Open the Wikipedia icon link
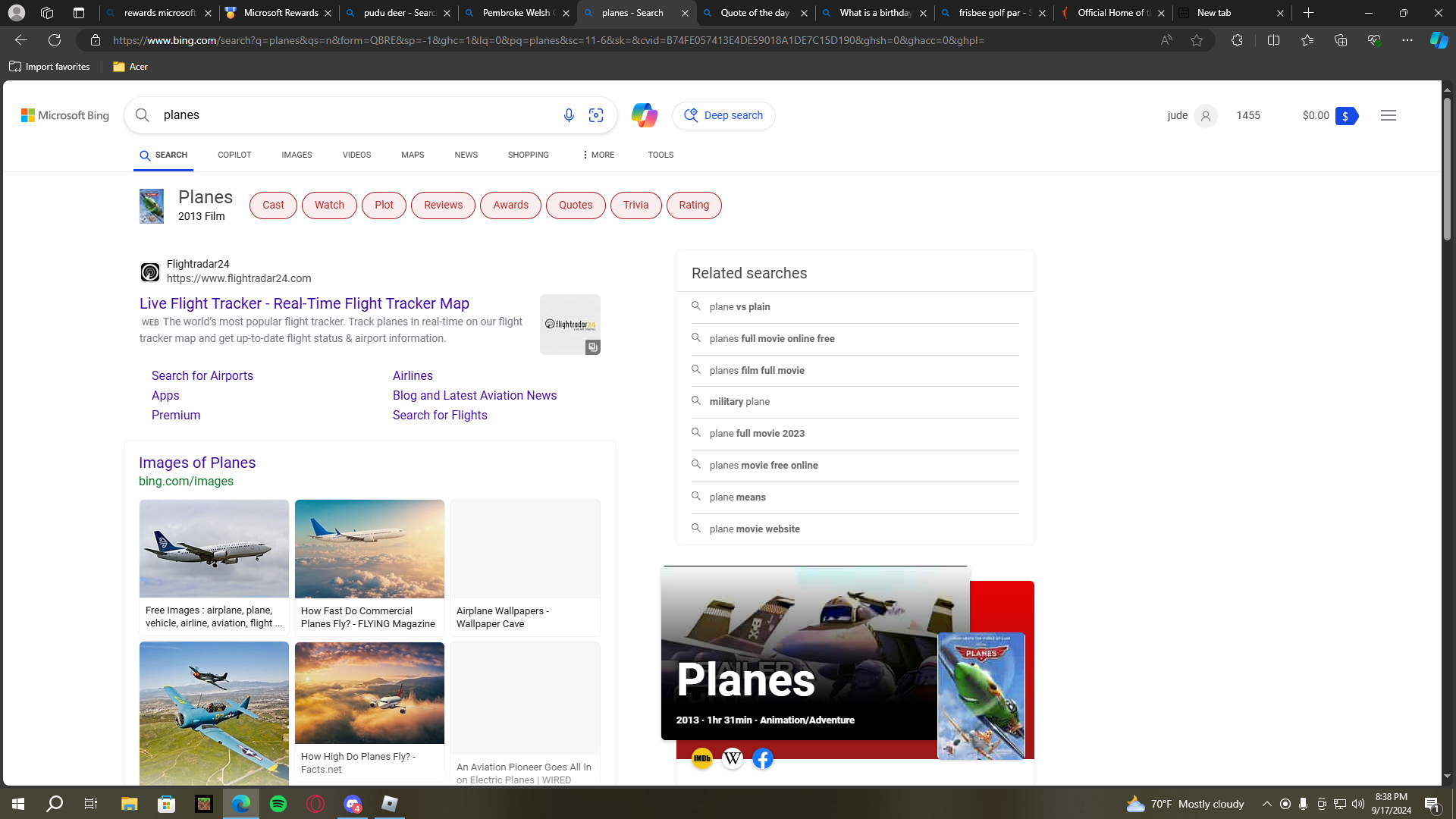 point(733,758)
